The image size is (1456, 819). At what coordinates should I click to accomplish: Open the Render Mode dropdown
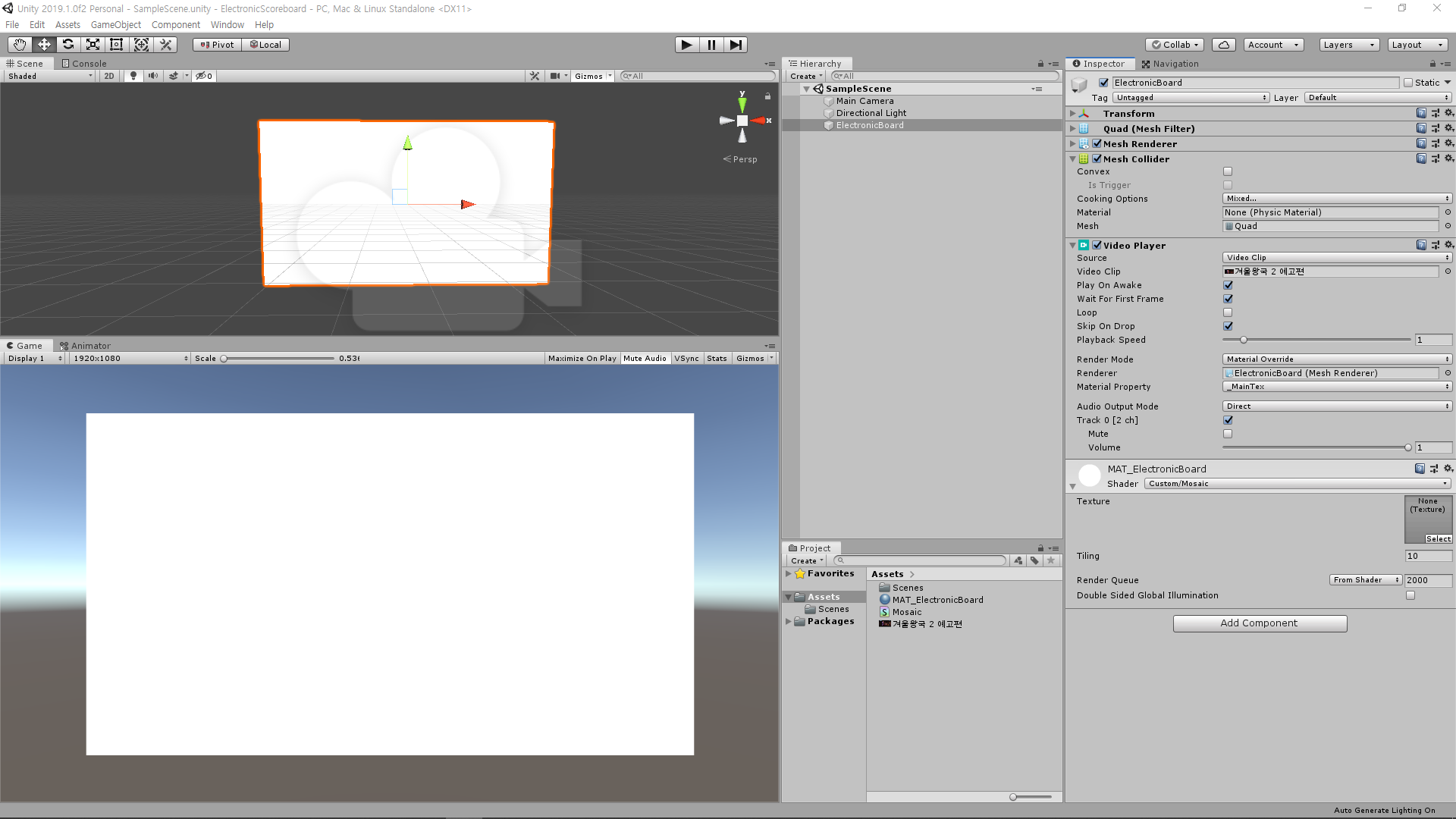tap(1337, 359)
